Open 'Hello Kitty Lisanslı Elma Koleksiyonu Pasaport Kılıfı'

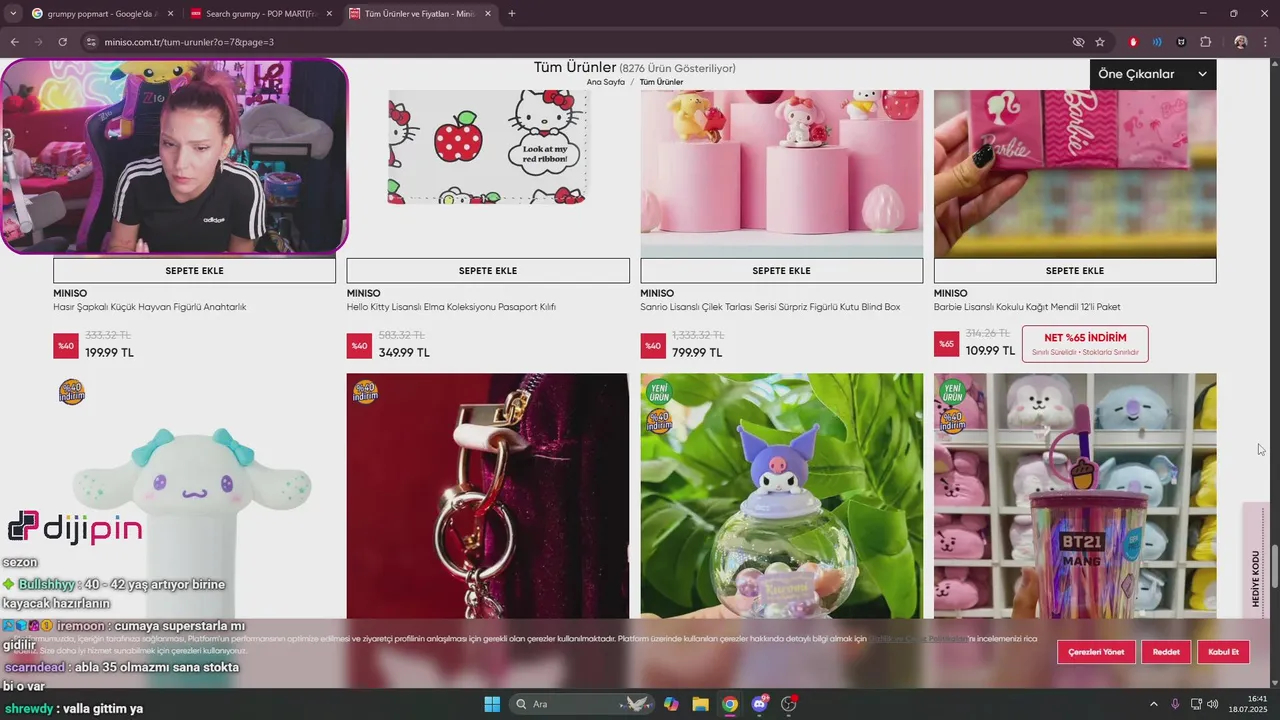451,307
